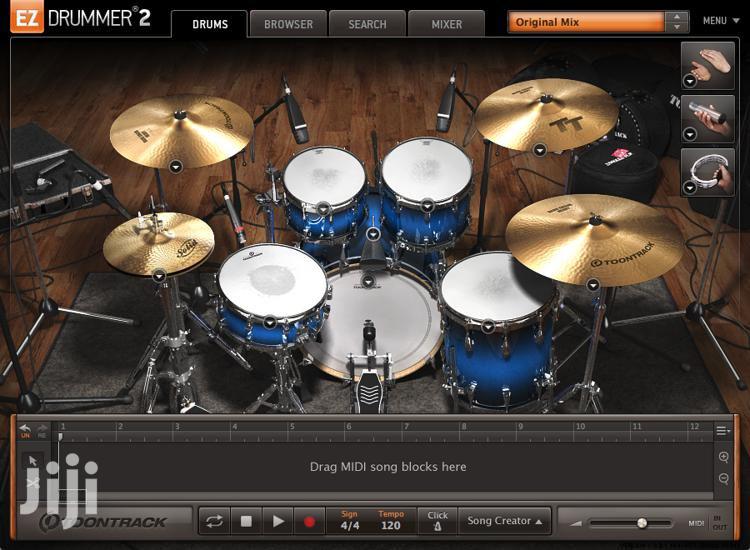This screenshot has height=550, width=750.
Task: Start playback with the Play button
Action: click(278, 521)
